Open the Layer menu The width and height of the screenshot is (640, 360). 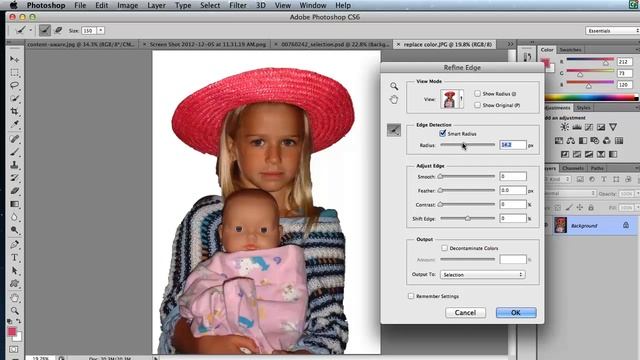156,5
